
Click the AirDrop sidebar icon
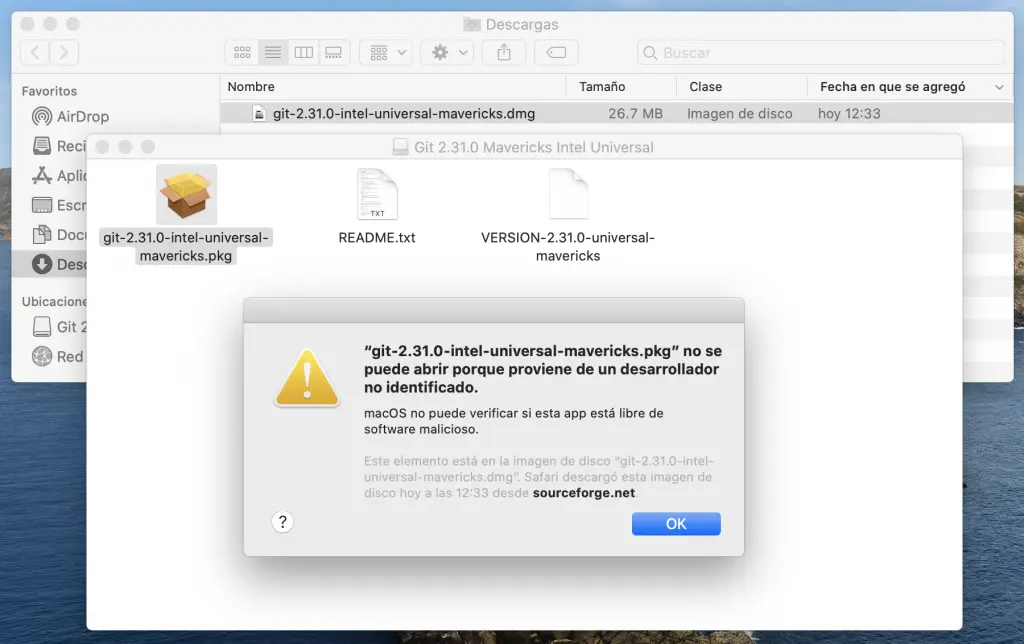[42, 116]
